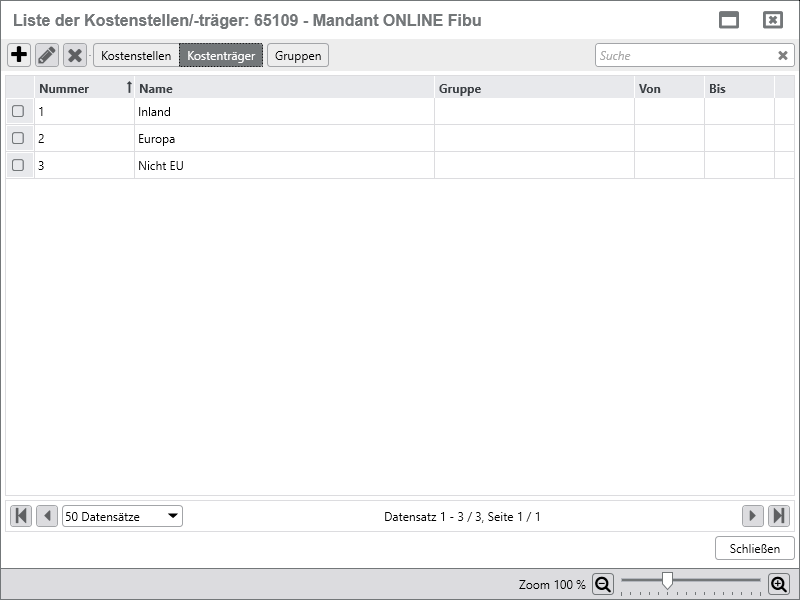The width and height of the screenshot is (800, 600).
Task: Jump to the last page of records
Action: [x=779, y=516]
